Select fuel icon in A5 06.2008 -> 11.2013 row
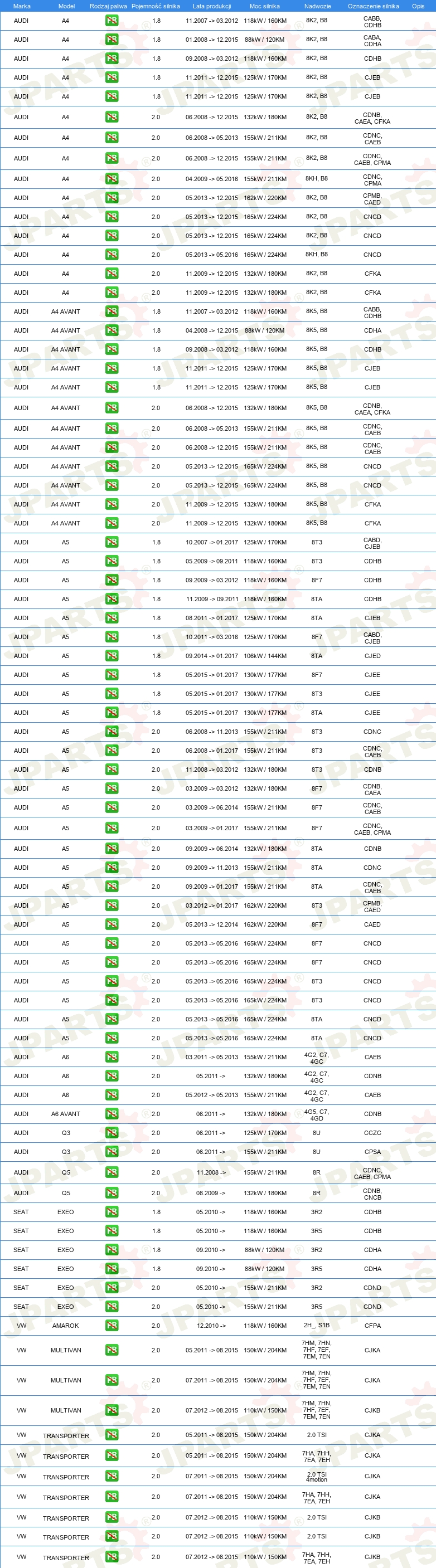 (x=112, y=732)
